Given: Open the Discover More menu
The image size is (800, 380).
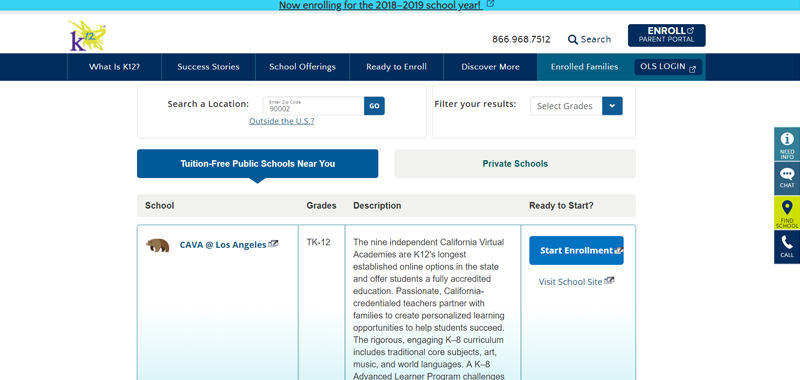Looking at the screenshot, I should pos(490,67).
